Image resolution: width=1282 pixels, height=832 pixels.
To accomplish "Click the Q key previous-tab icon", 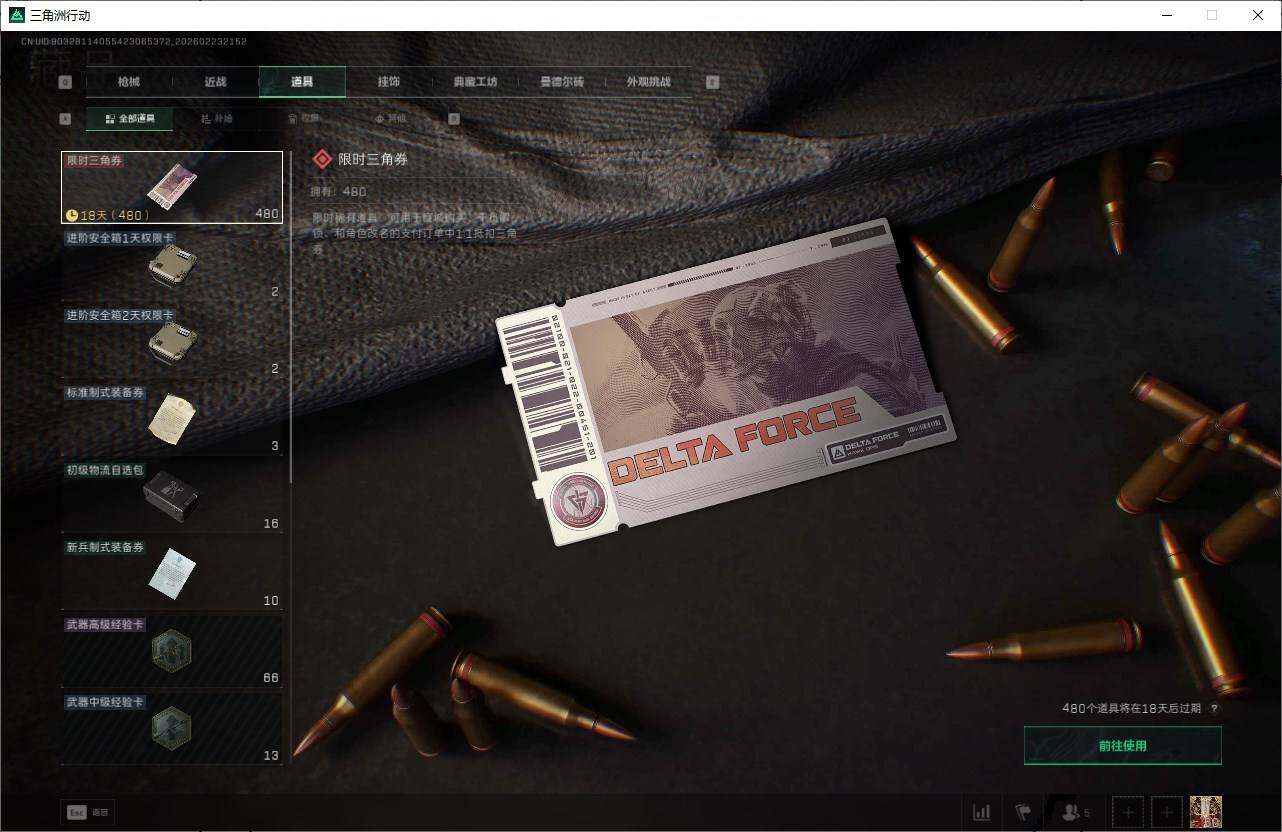I will (65, 82).
